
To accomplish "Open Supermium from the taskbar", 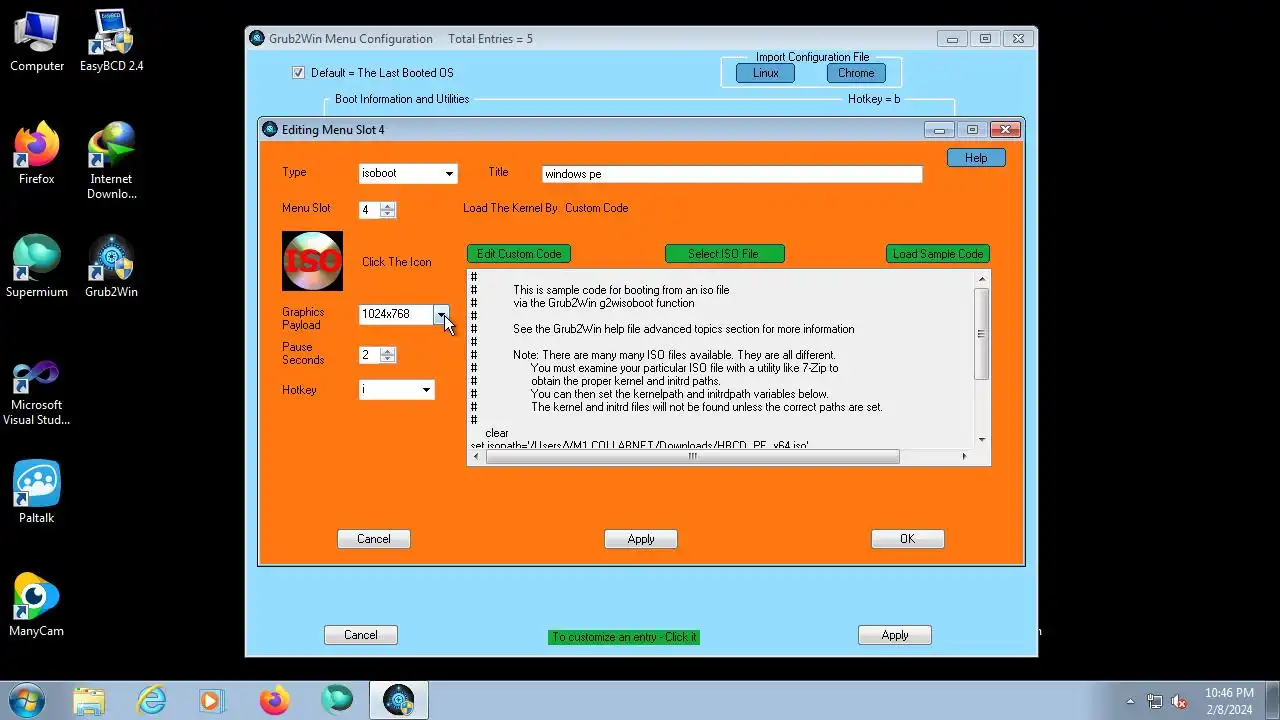I will tap(337, 701).
